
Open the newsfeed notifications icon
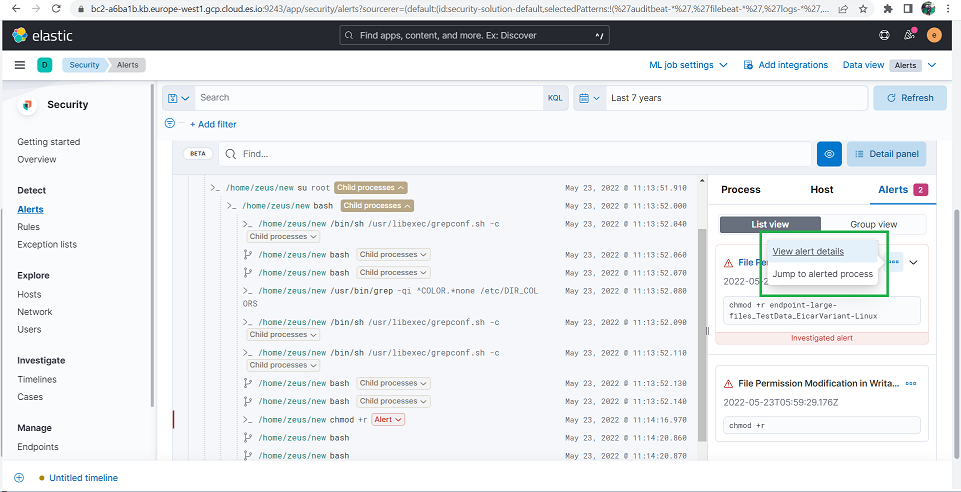coord(910,36)
